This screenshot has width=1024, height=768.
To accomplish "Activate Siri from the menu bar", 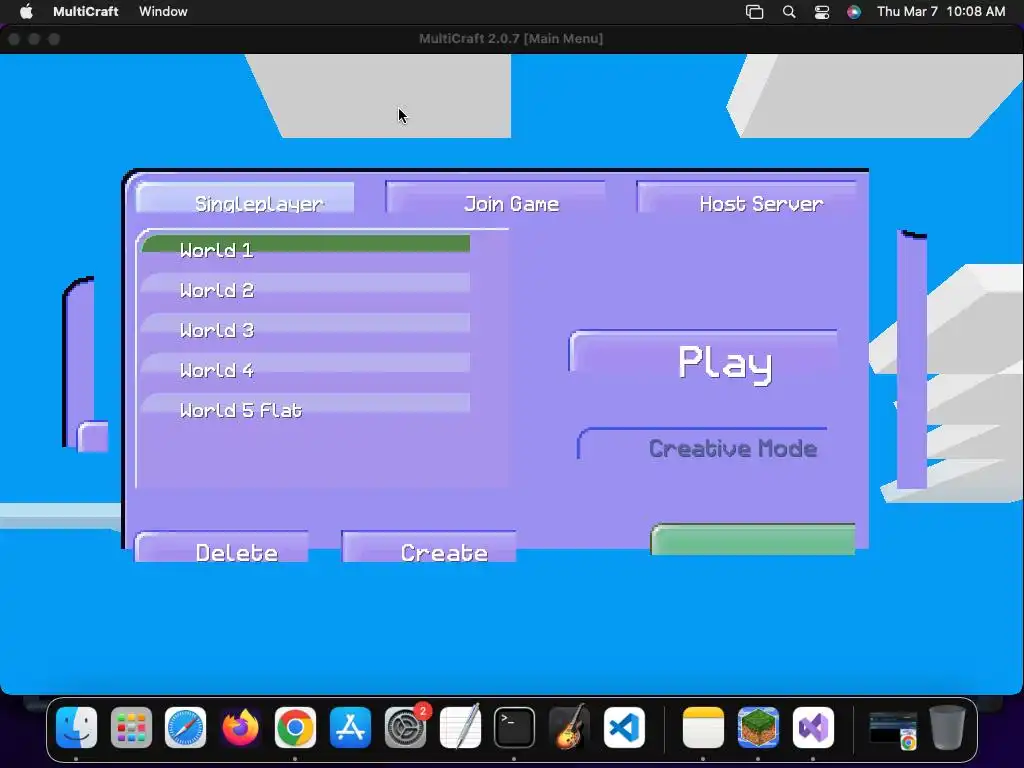I will pyautogui.click(x=854, y=12).
